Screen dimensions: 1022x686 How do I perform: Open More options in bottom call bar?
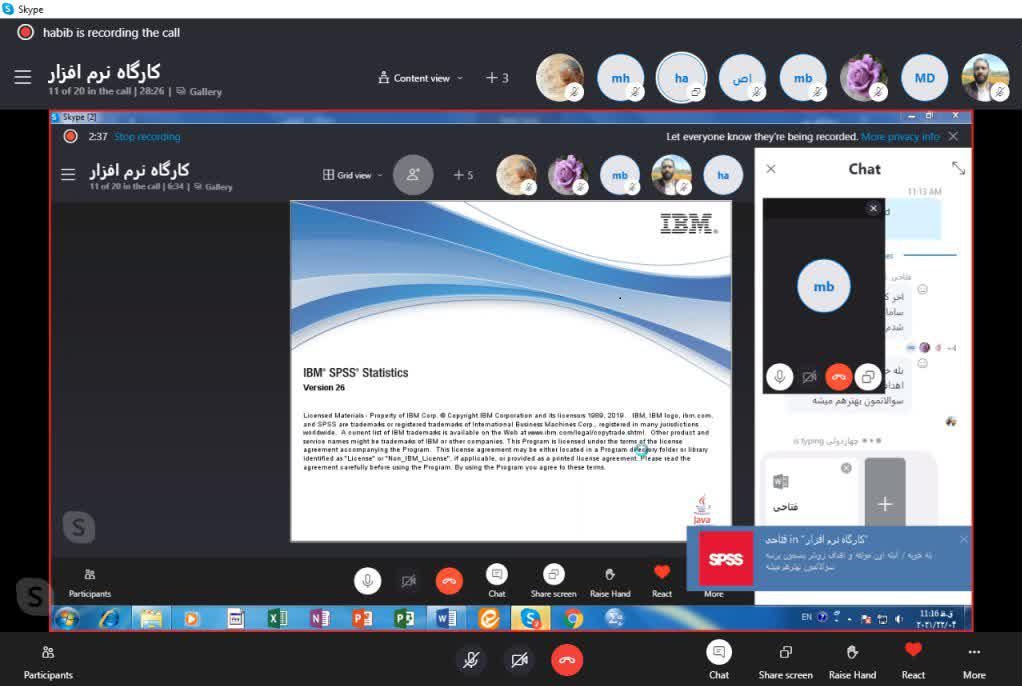coord(974,660)
